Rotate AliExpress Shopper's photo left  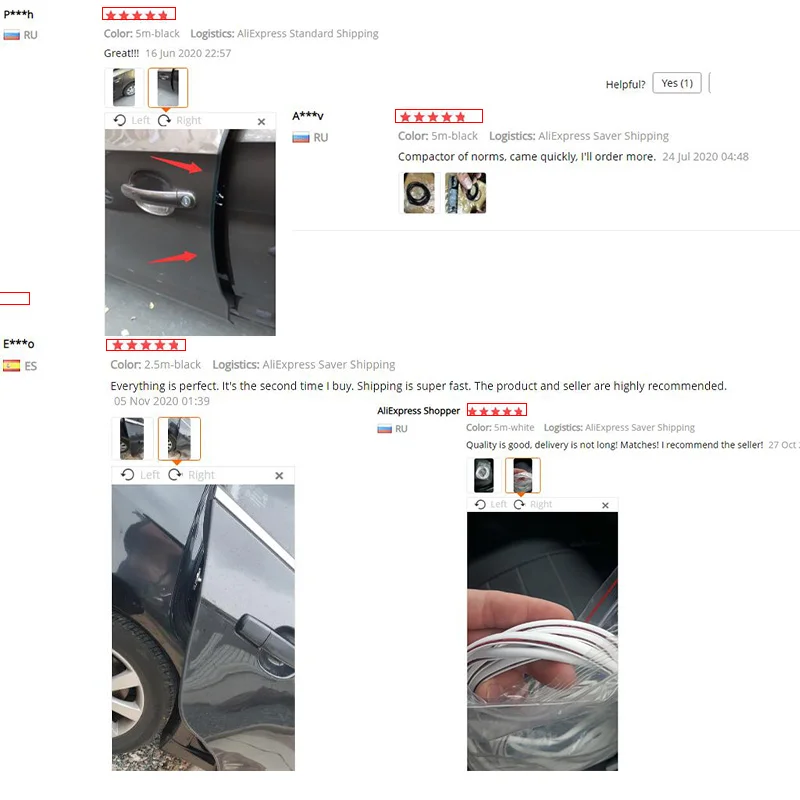point(490,504)
